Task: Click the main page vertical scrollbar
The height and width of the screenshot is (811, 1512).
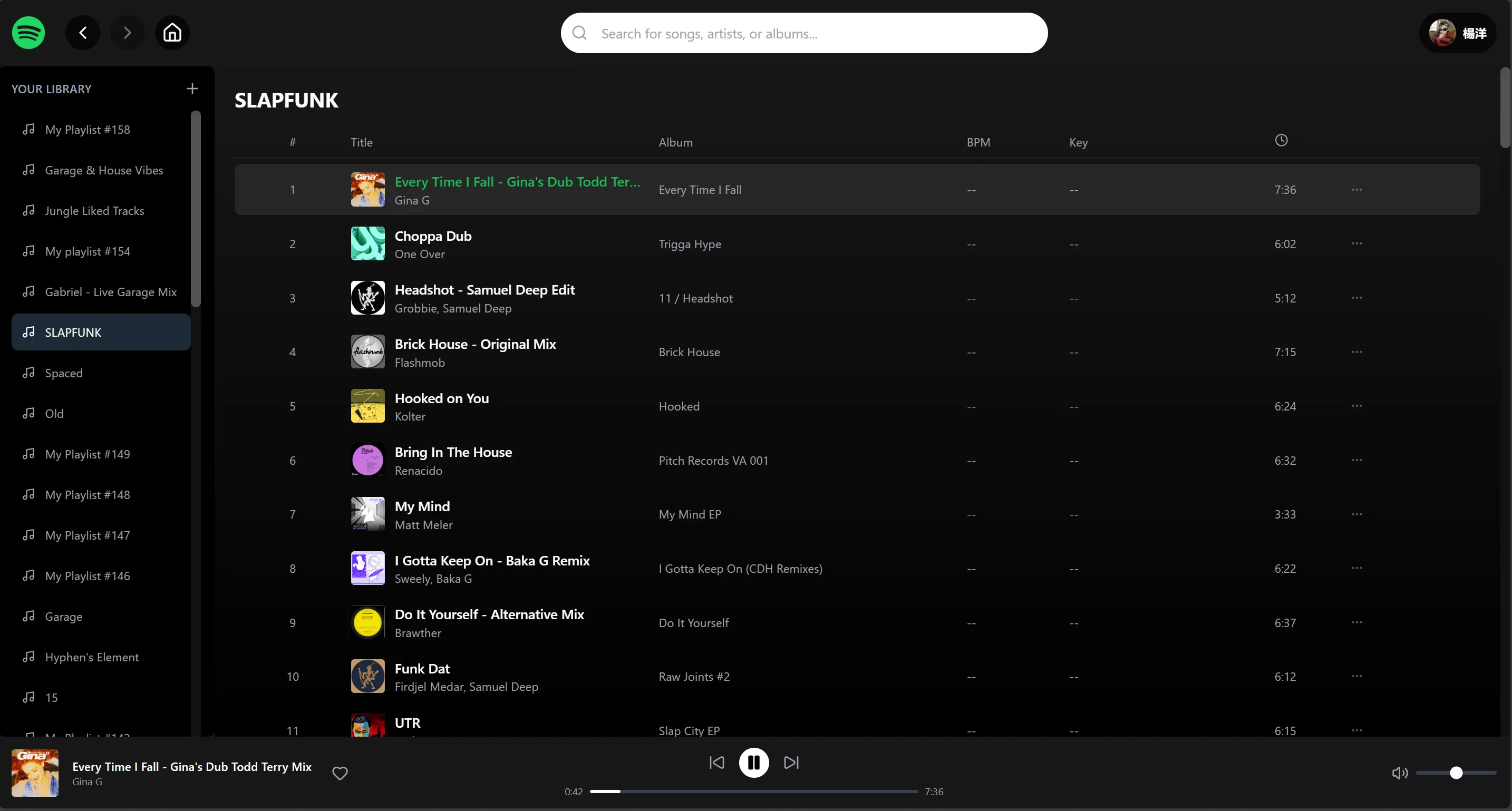Action: (1506, 108)
